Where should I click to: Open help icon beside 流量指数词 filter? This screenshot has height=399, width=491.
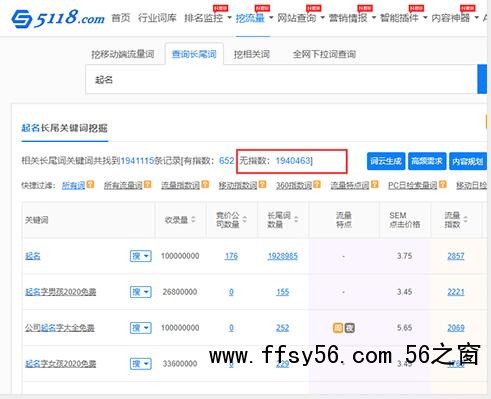205,184
